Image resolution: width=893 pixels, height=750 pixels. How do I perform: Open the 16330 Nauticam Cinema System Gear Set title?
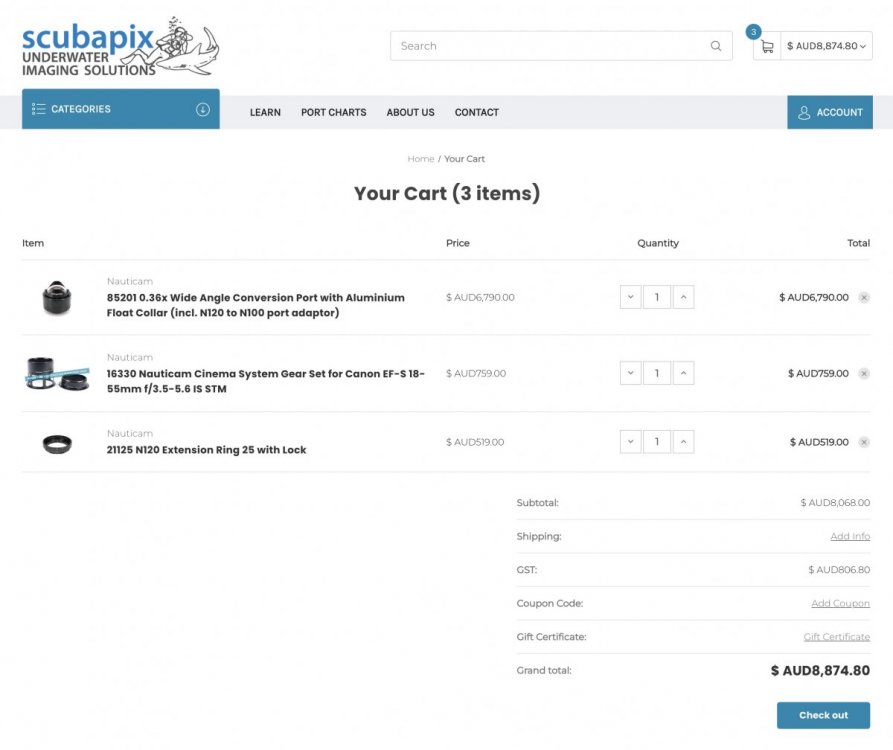pos(265,381)
